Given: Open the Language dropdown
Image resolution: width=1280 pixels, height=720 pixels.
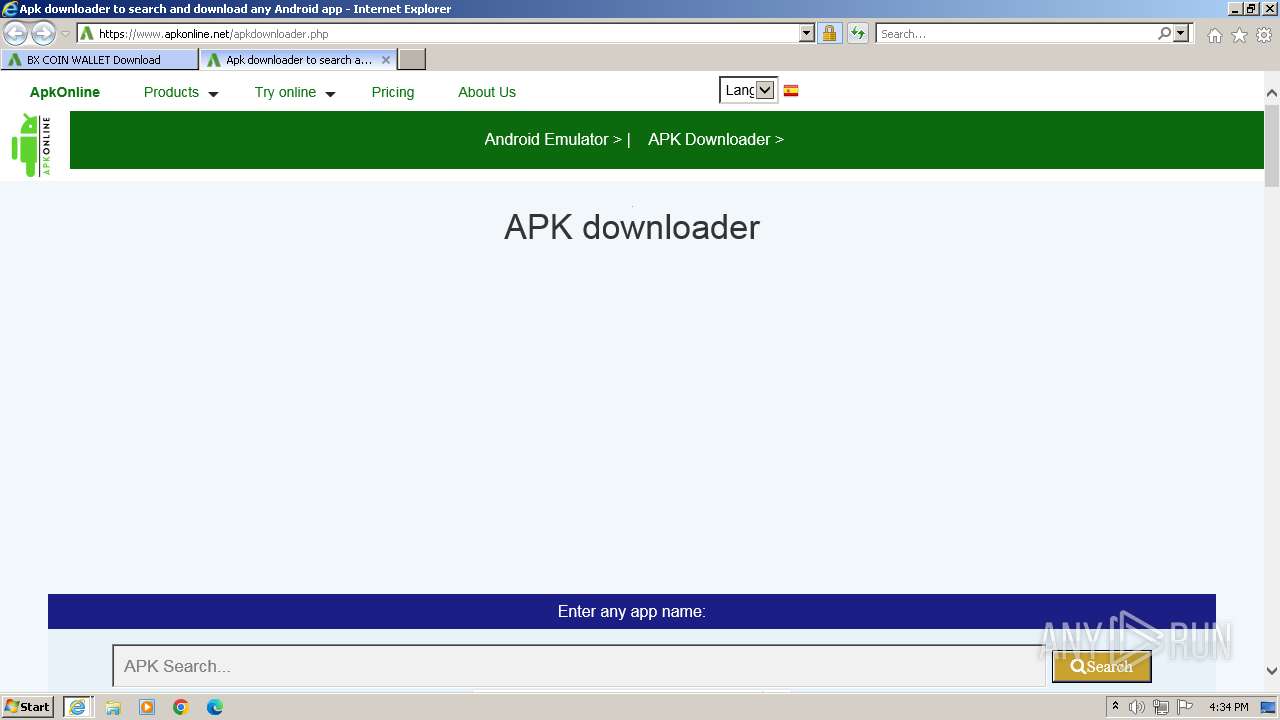Looking at the screenshot, I should pyautogui.click(x=748, y=90).
